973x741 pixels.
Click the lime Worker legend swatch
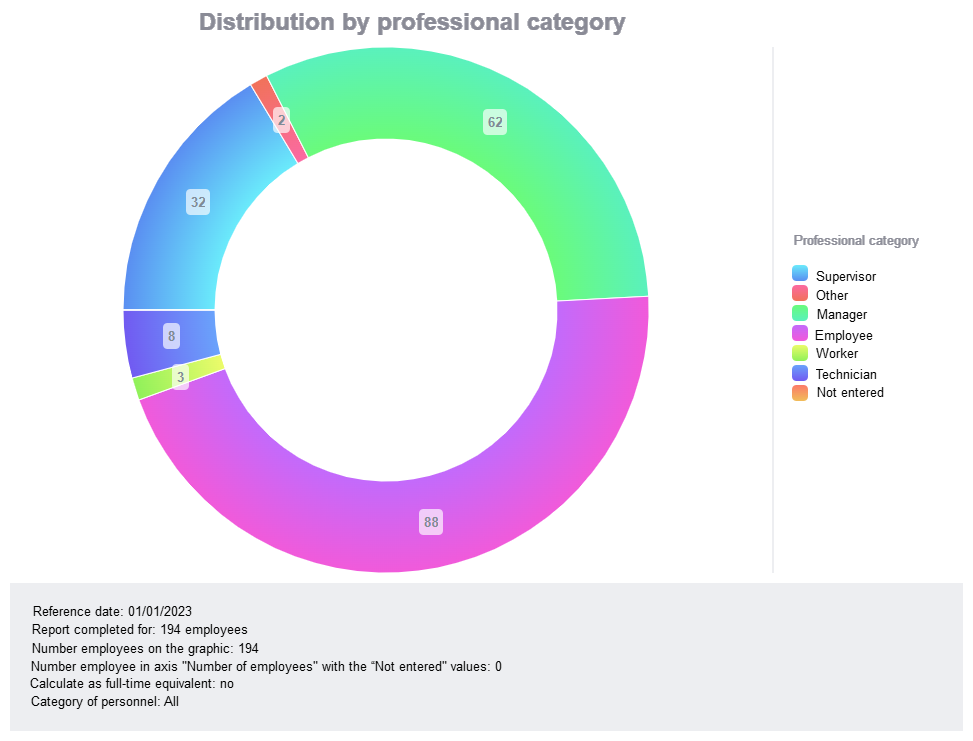(x=800, y=353)
